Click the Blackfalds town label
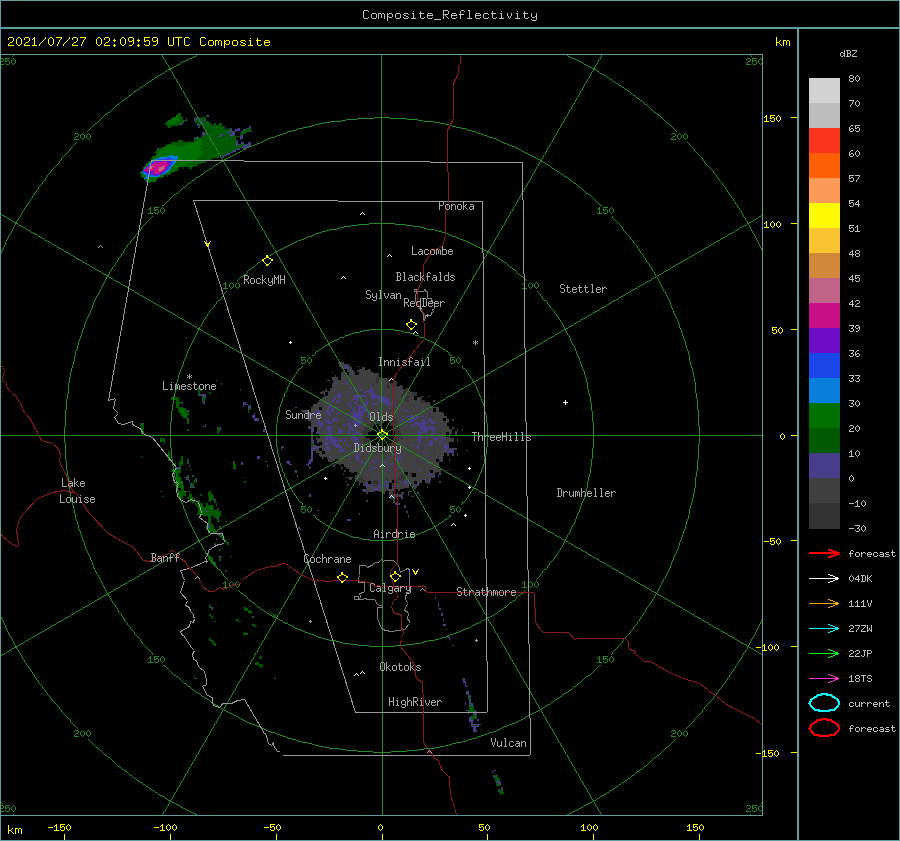900x841 pixels. [x=425, y=277]
